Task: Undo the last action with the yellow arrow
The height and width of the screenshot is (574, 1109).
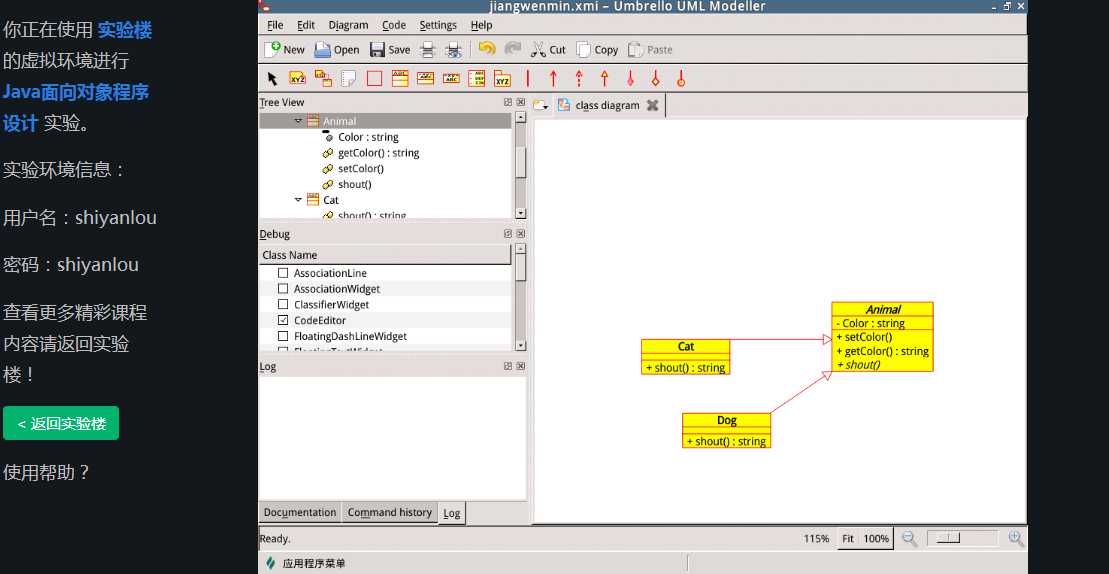Action: pos(487,49)
